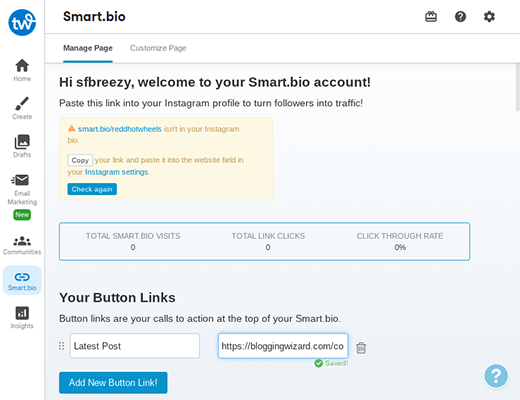Click the Your Button Links heading
The width and height of the screenshot is (520, 400).
pos(117,298)
